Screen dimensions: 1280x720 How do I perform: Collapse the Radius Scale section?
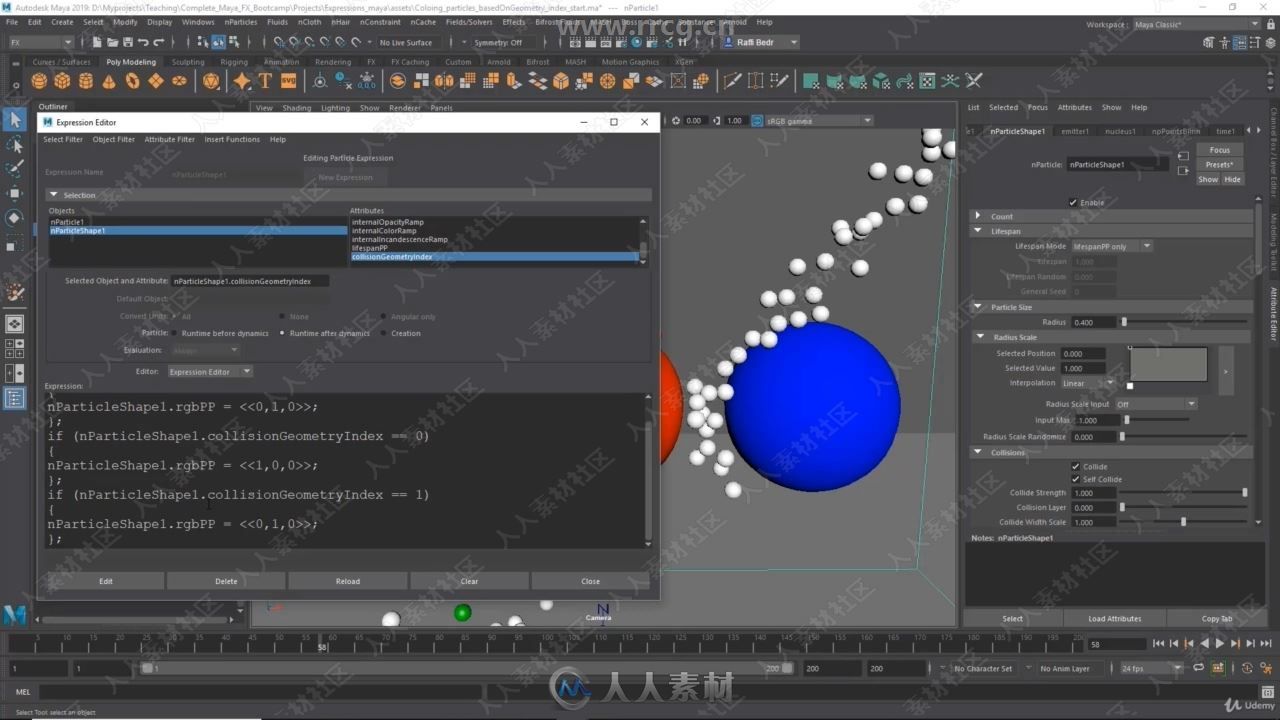click(981, 337)
